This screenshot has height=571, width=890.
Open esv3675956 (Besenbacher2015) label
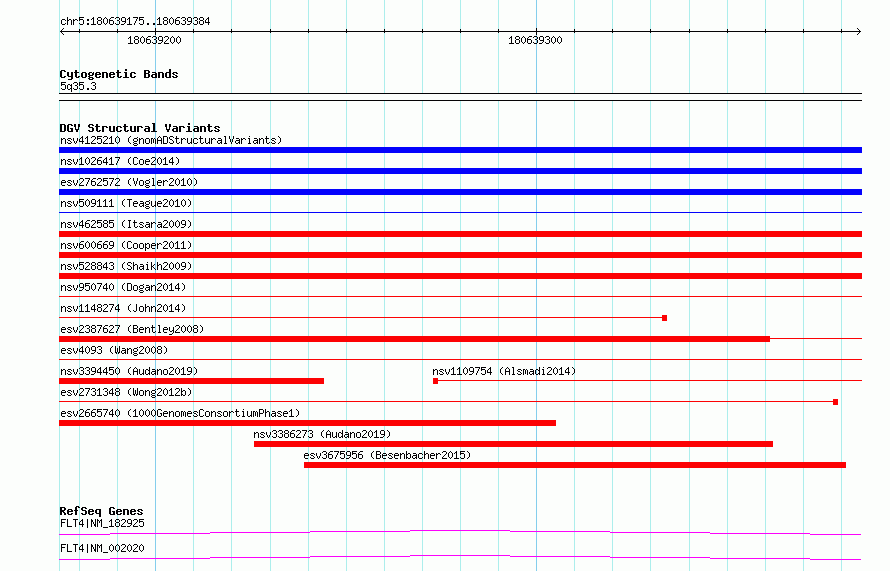point(387,455)
